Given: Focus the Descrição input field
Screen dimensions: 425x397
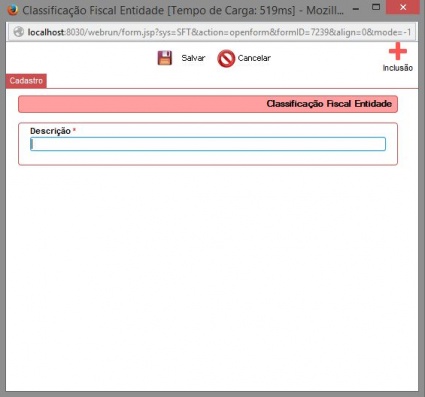Looking at the screenshot, I should click(208, 144).
